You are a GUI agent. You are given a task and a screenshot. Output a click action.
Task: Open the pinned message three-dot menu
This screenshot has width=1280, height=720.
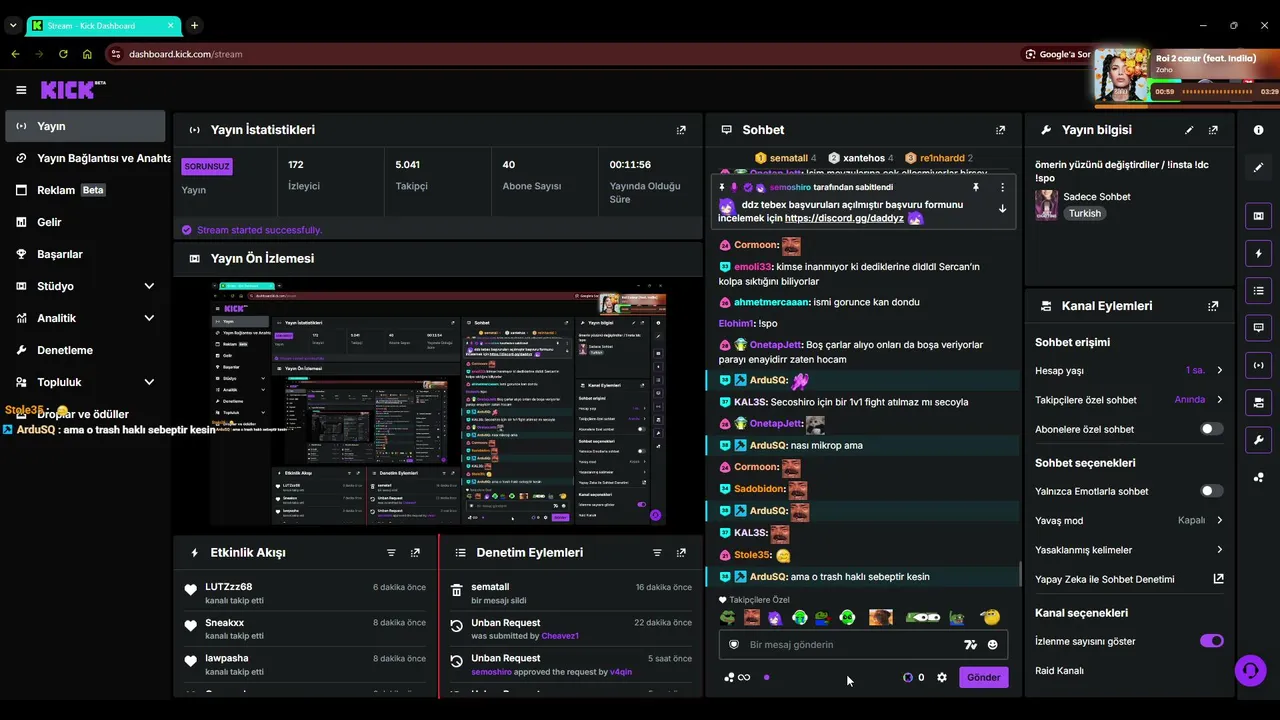tap(1002, 187)
